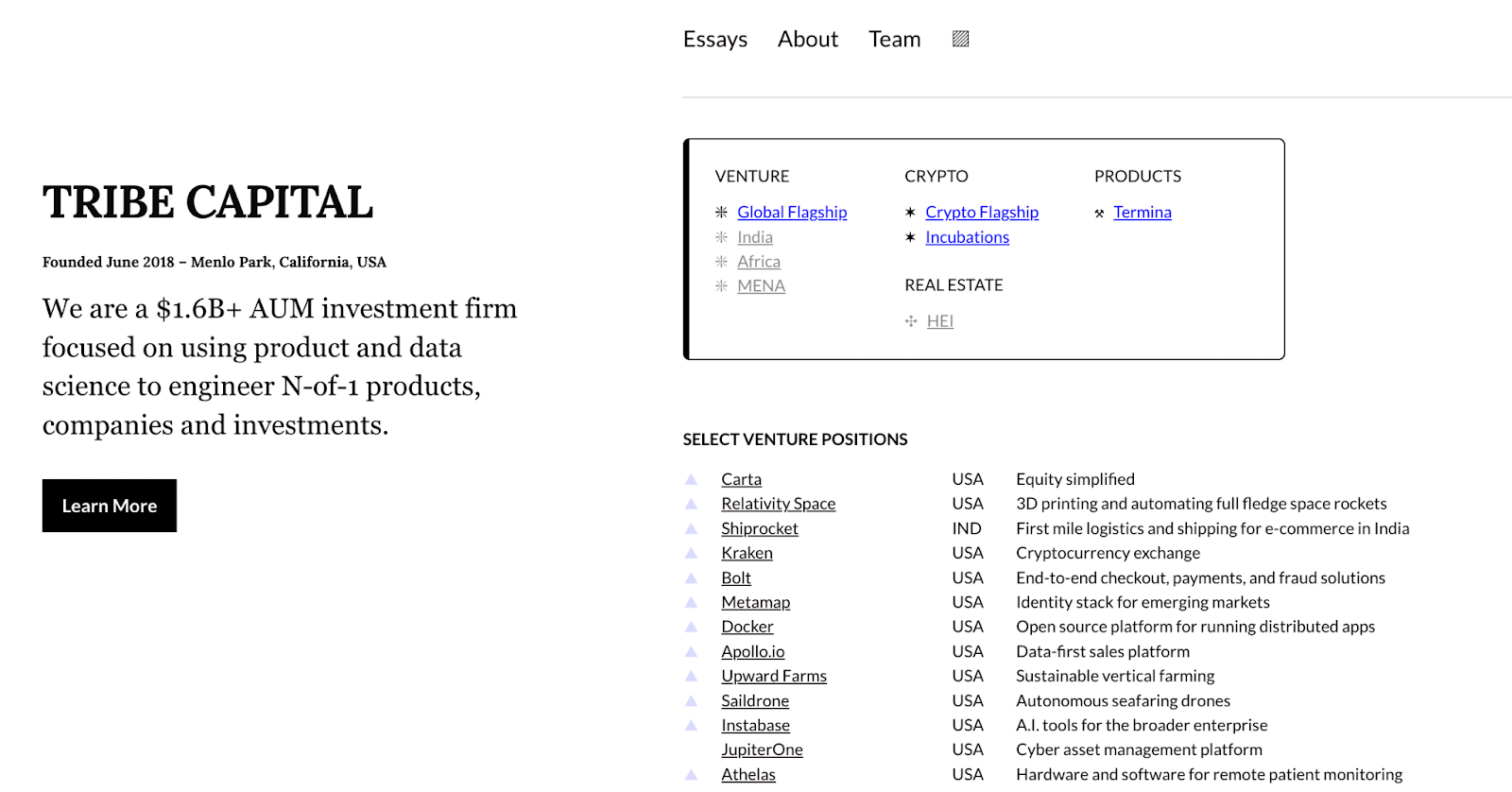Click the tools icon beside Termina

(1099, 214)
